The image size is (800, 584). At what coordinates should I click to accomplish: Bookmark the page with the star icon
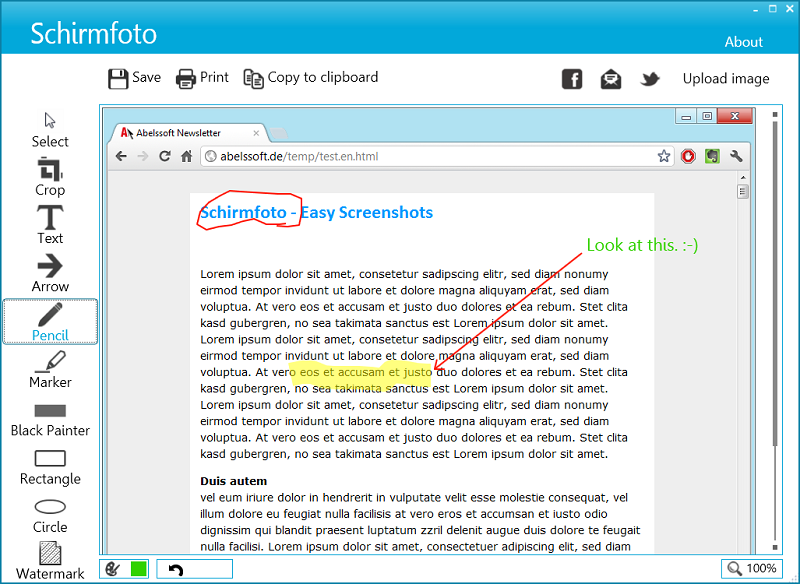point(663,156)
